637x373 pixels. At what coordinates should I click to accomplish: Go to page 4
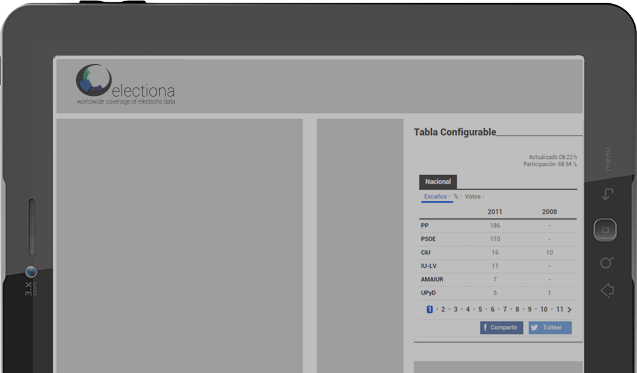pos(468,309)
